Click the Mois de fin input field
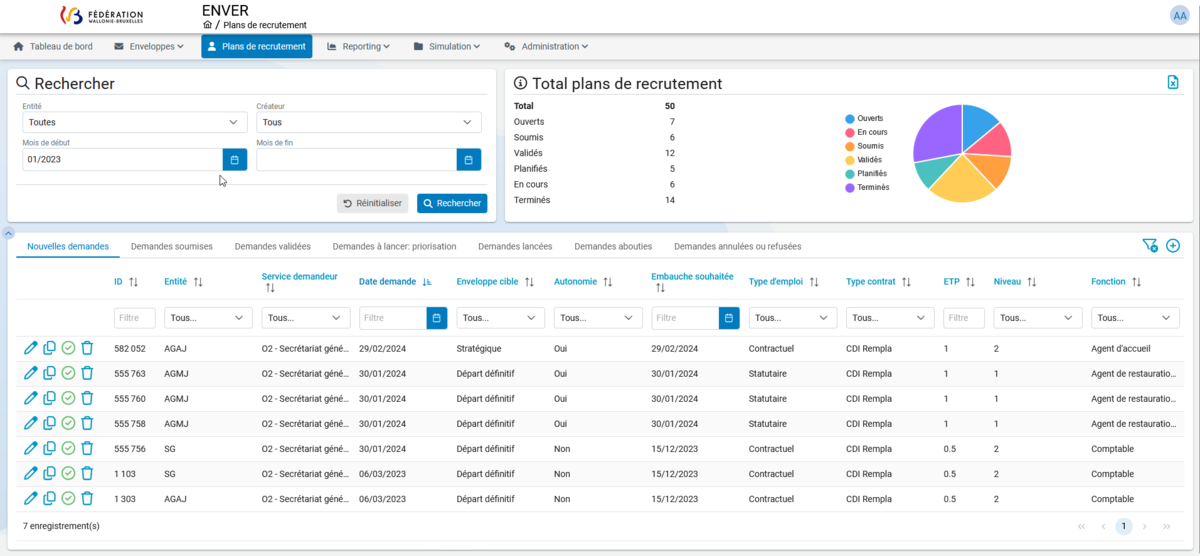This screenshot has height=556, width=1200. [x=357, y=159]
